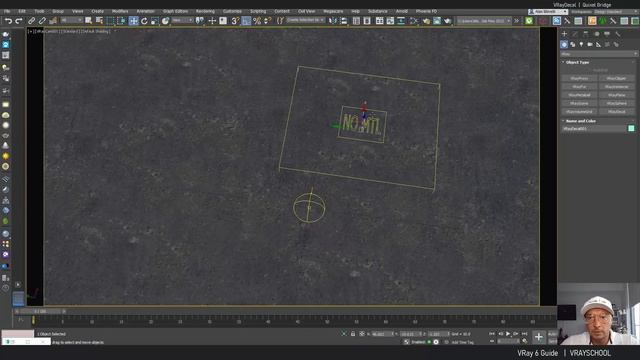
Task: Open the Customize menu
Action: (x=232, y=11)
